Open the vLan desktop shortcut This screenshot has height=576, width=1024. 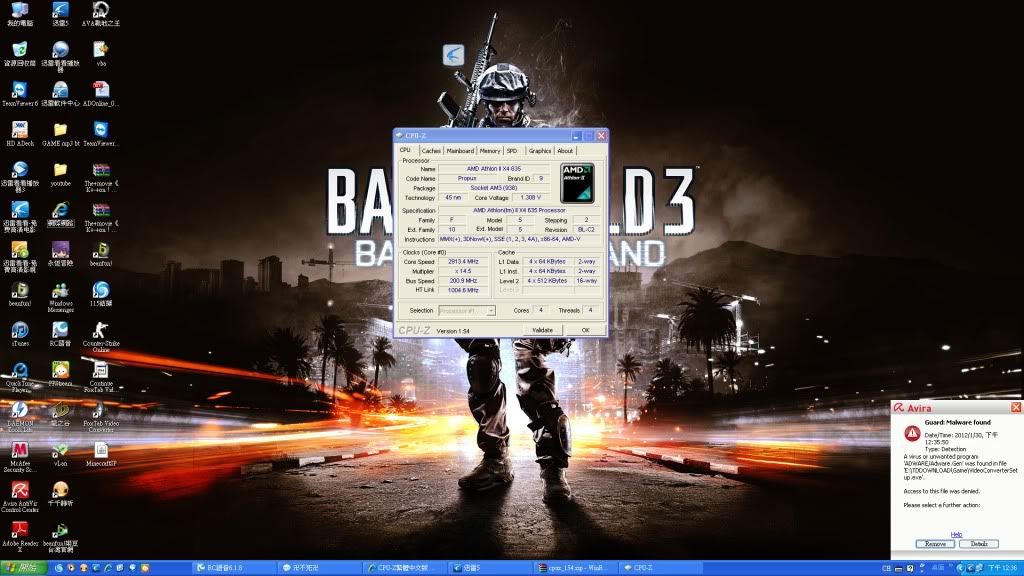tap(60, 453)
